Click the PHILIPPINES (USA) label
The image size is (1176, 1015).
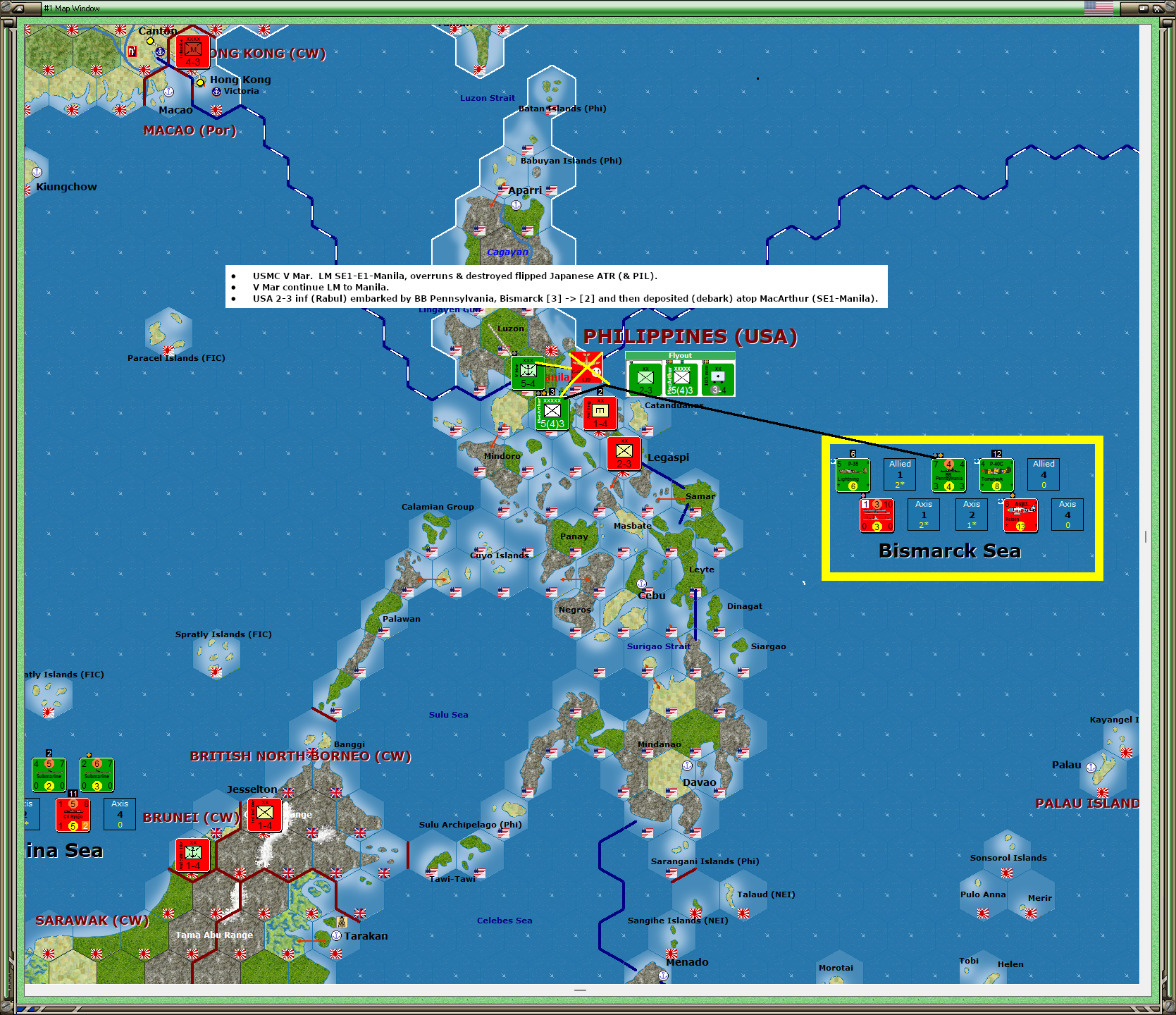[x=690, y=337]
